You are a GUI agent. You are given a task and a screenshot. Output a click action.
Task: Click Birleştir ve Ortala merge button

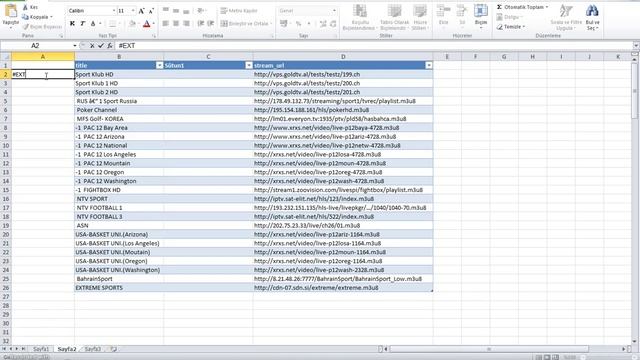246,24
